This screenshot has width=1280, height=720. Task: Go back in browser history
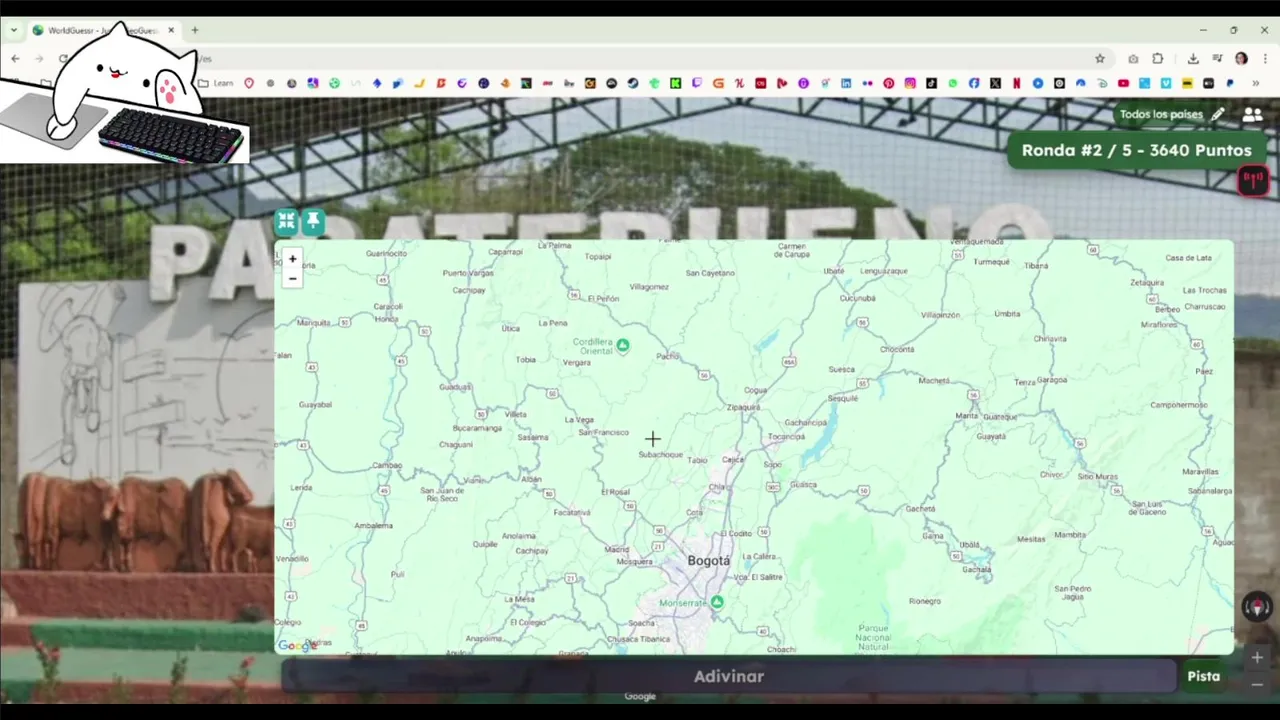(15, 59)
